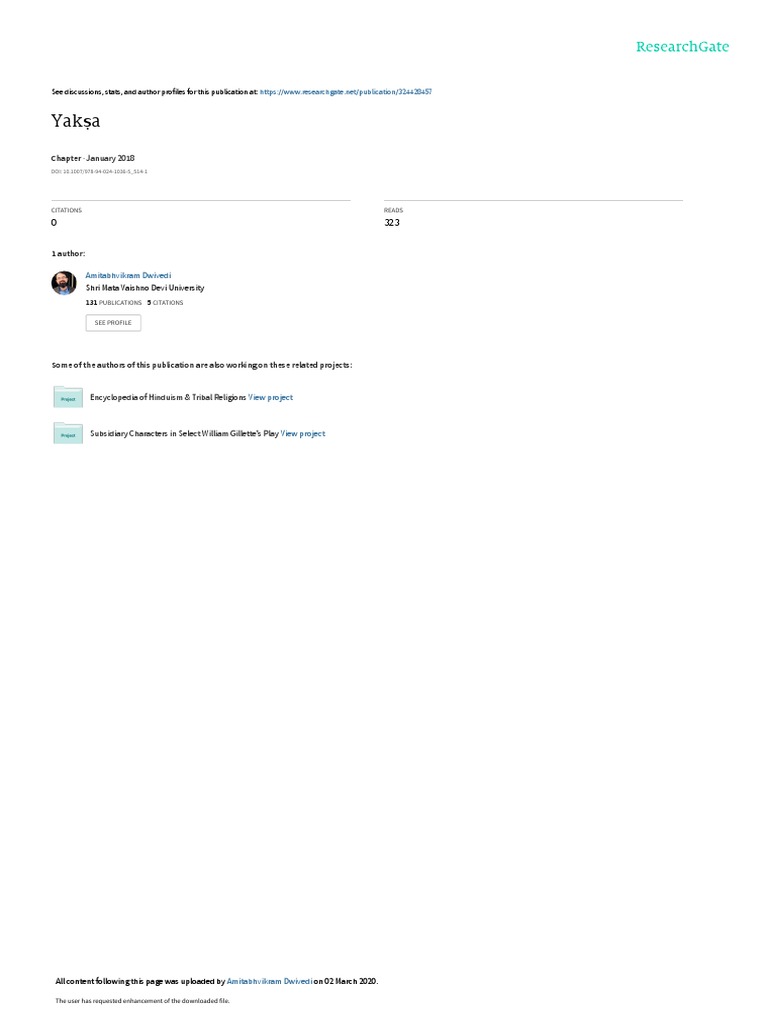Open Amitabhvikram Dwivedi author name link
This screenshot has height=1024, width=768.
128,275
